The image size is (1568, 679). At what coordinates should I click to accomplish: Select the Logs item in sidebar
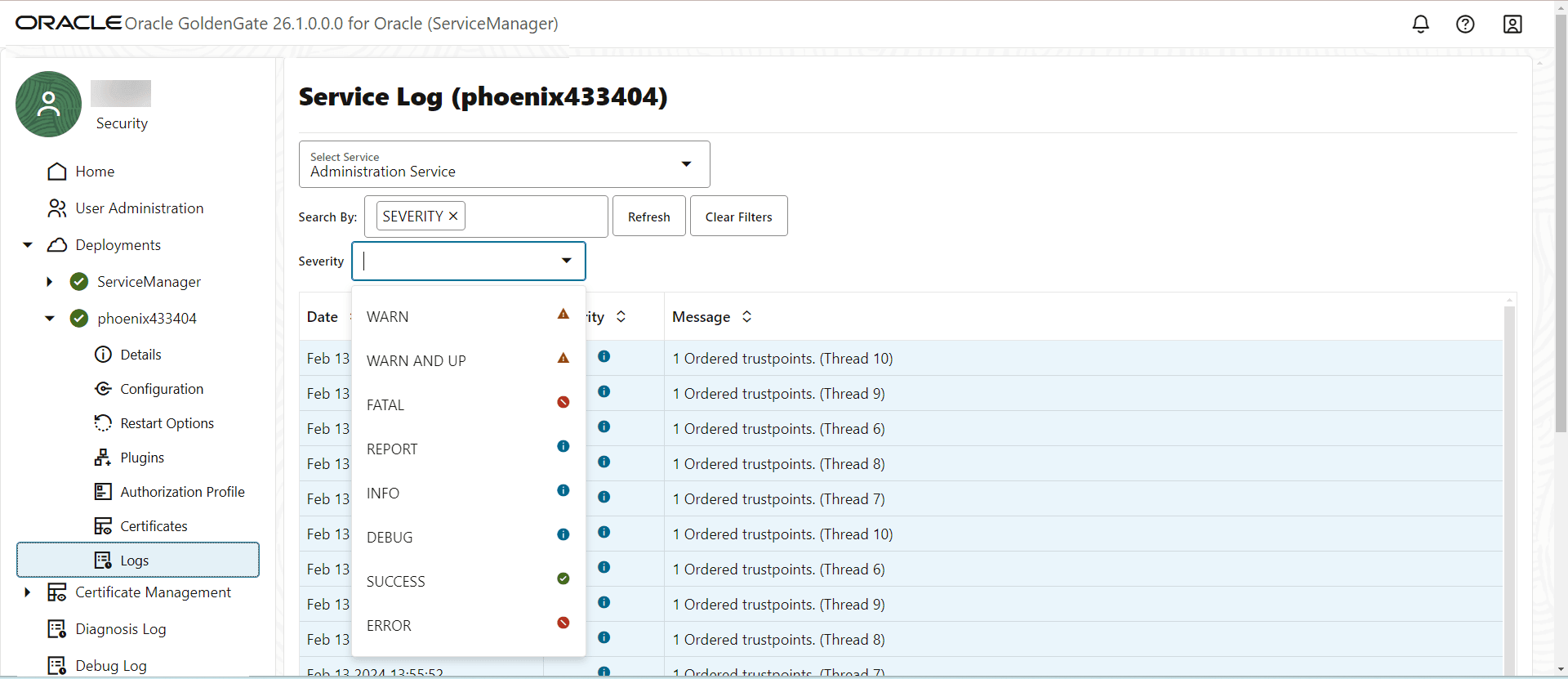[x=138, y=560]
